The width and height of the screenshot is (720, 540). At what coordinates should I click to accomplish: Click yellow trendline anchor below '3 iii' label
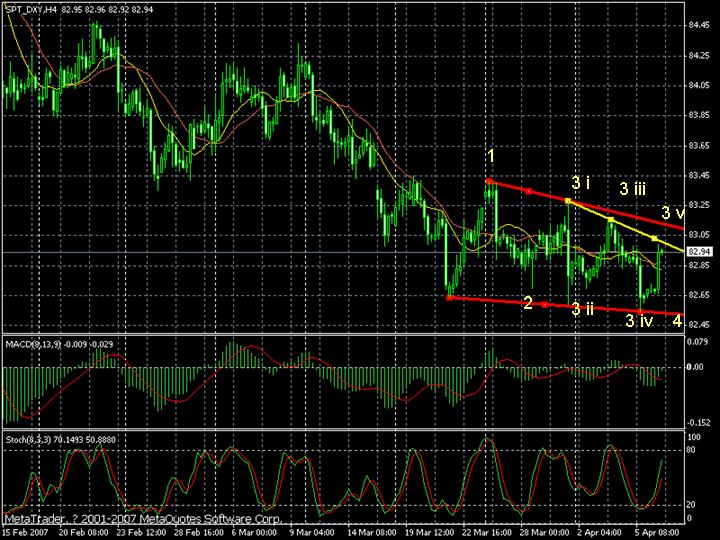(x=610, y=219)
